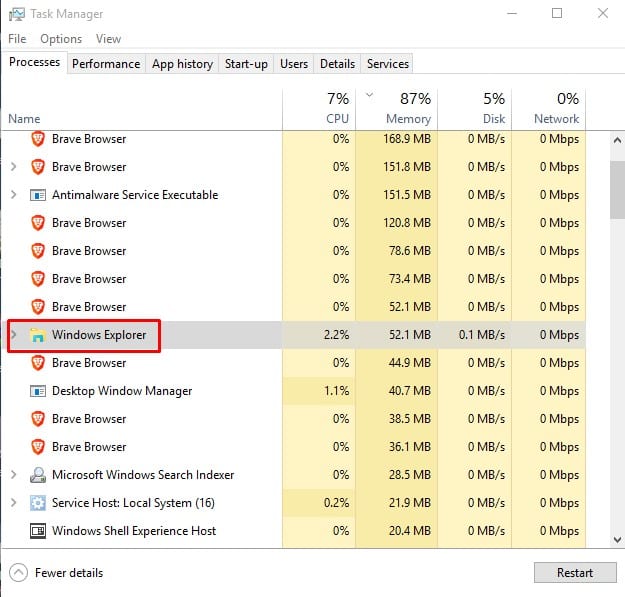Click Brave icon on 168.9 MB row

tap(38, 139)
